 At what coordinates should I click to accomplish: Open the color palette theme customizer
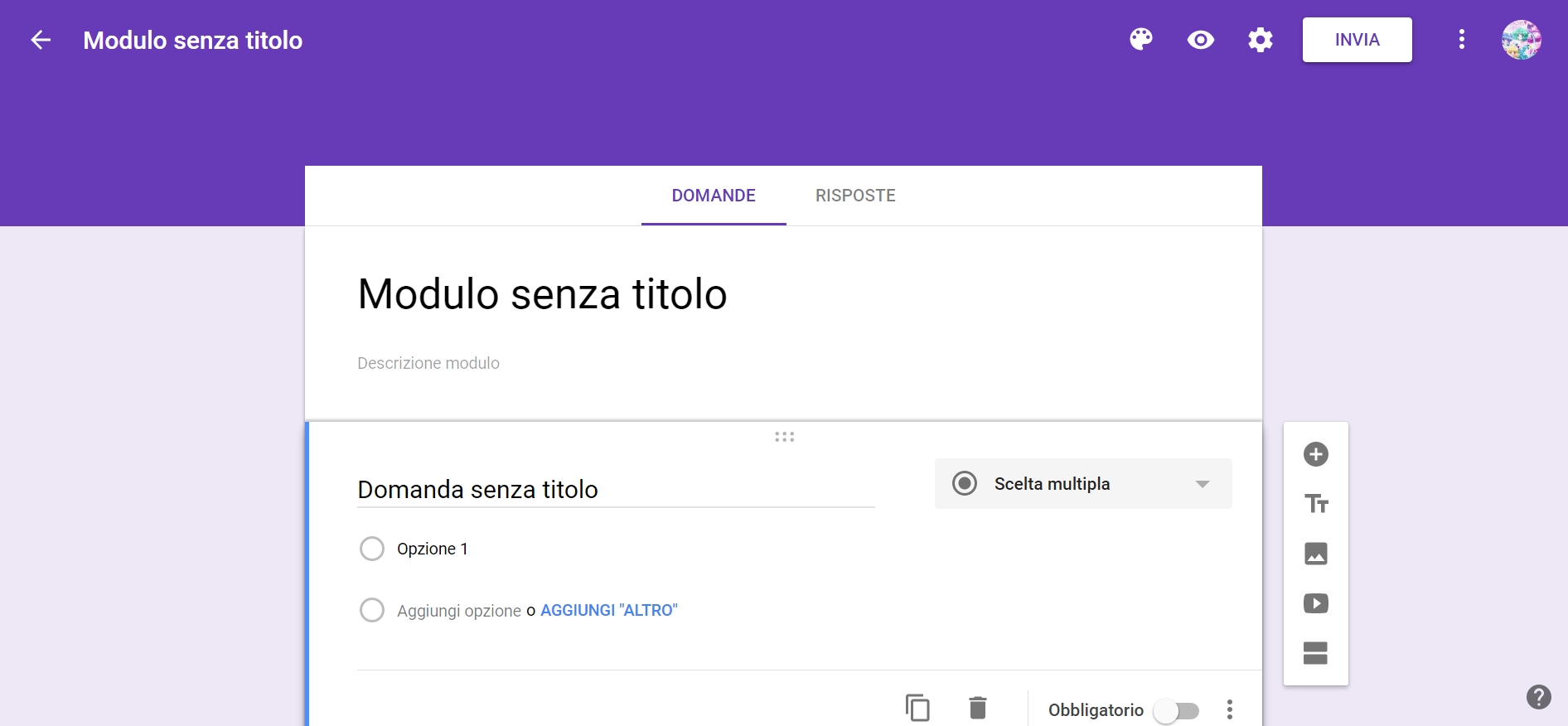click(1141, 40)
